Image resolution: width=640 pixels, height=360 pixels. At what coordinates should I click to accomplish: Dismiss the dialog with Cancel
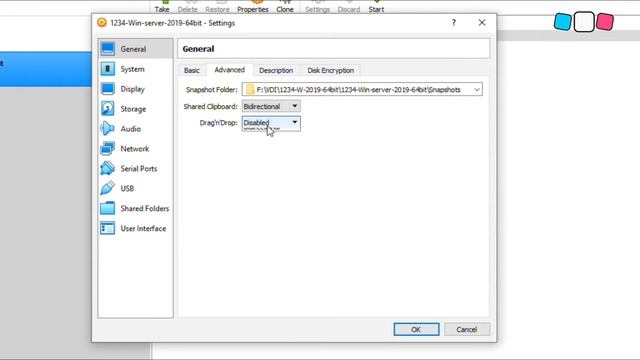click(467, 329)
